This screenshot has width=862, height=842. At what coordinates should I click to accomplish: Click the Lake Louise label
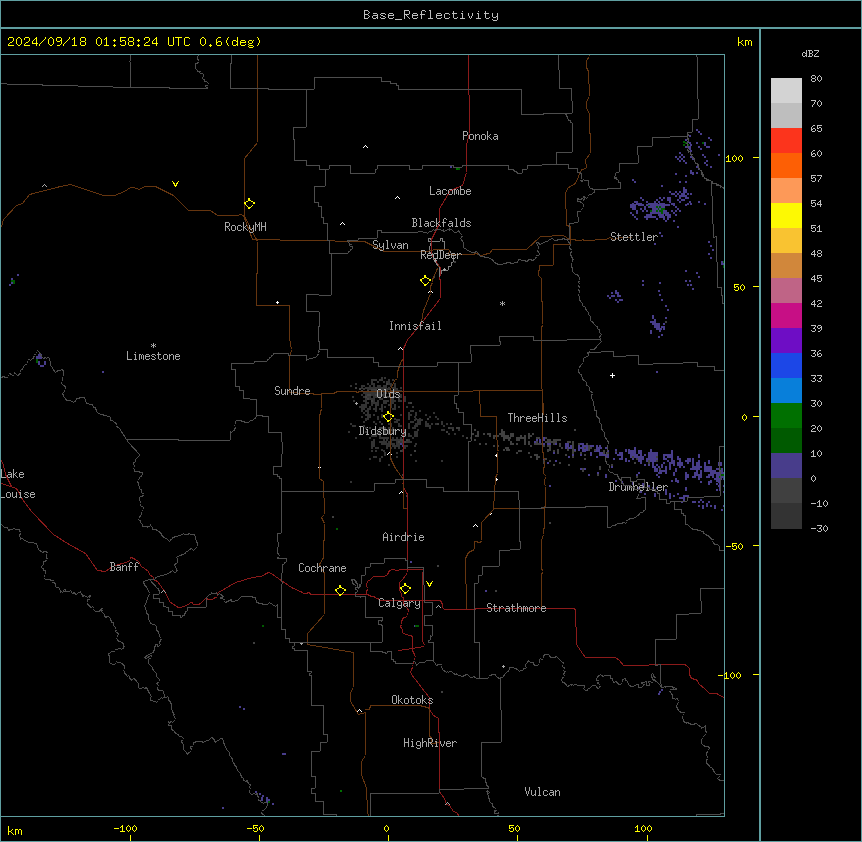(x=18, y=484)
